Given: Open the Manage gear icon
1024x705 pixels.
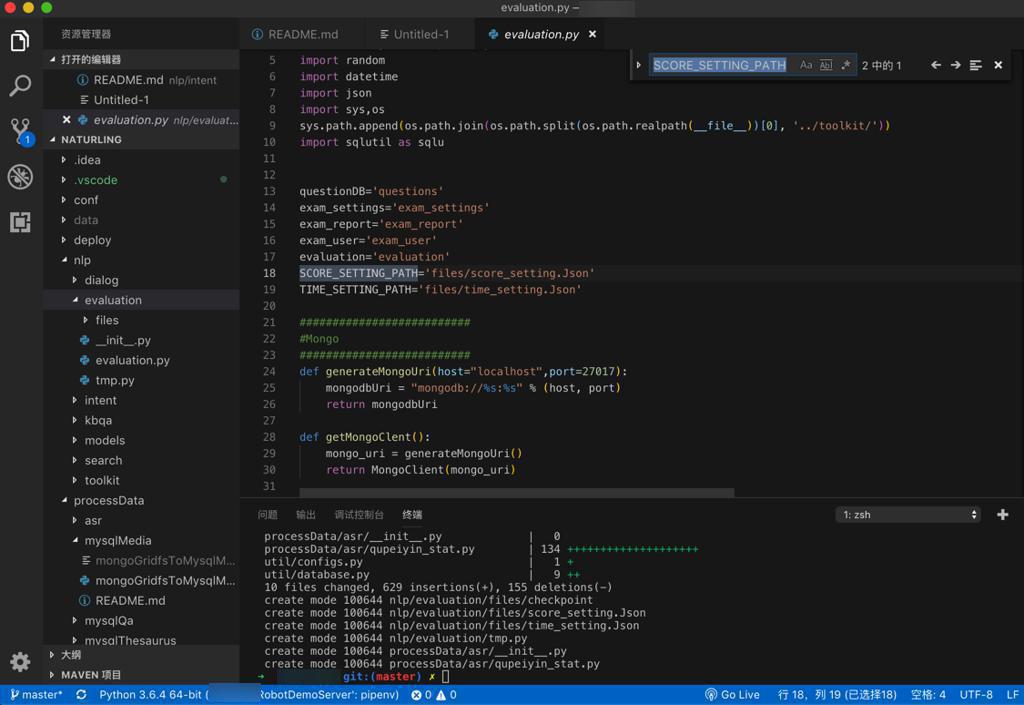Looking at the screenshot, I should (x=20, y=661).
